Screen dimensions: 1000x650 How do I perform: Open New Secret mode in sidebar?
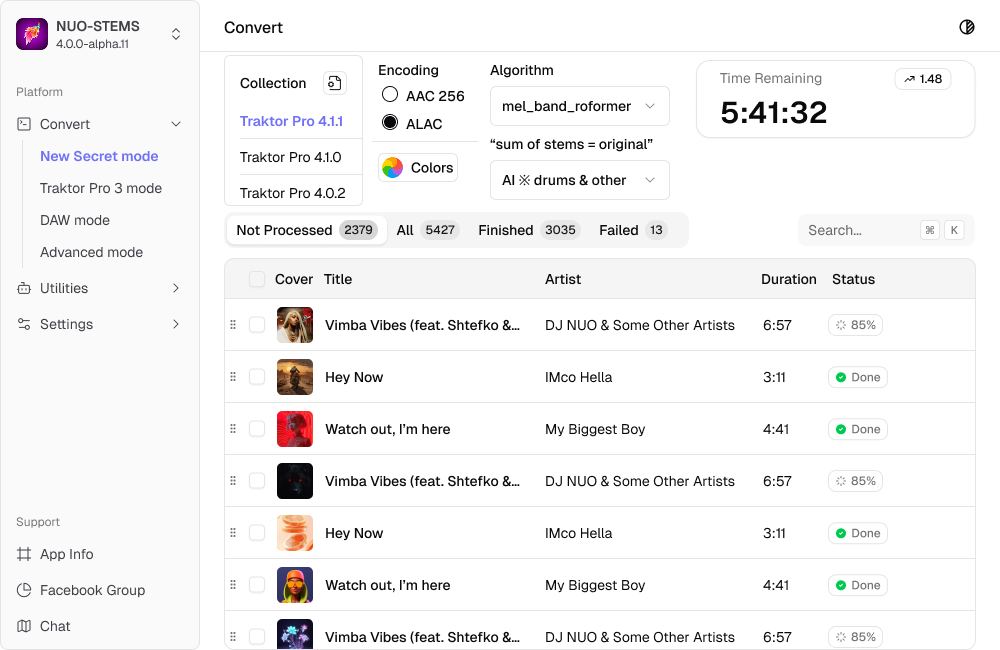[x=99, y=156]
